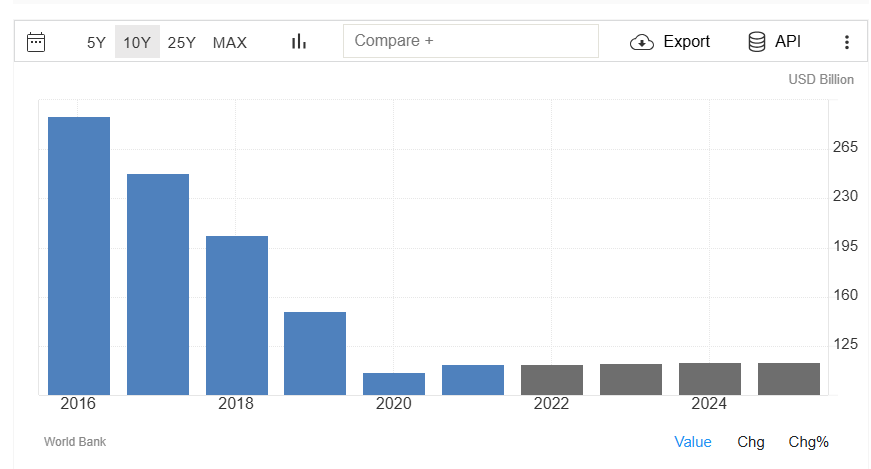Click the database API icon
Viewport: 871px width, 469px height.
(x=757, y=42)
